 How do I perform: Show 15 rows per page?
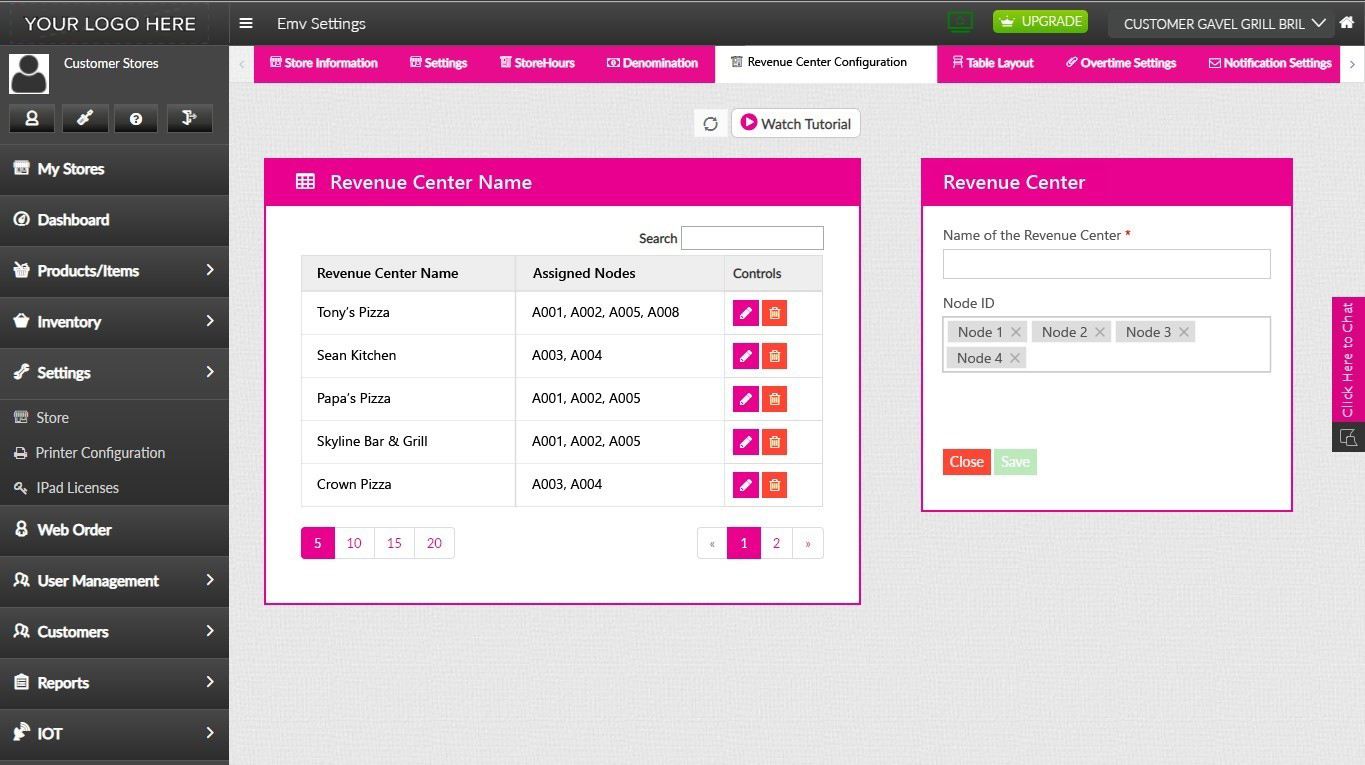point(394,543)
